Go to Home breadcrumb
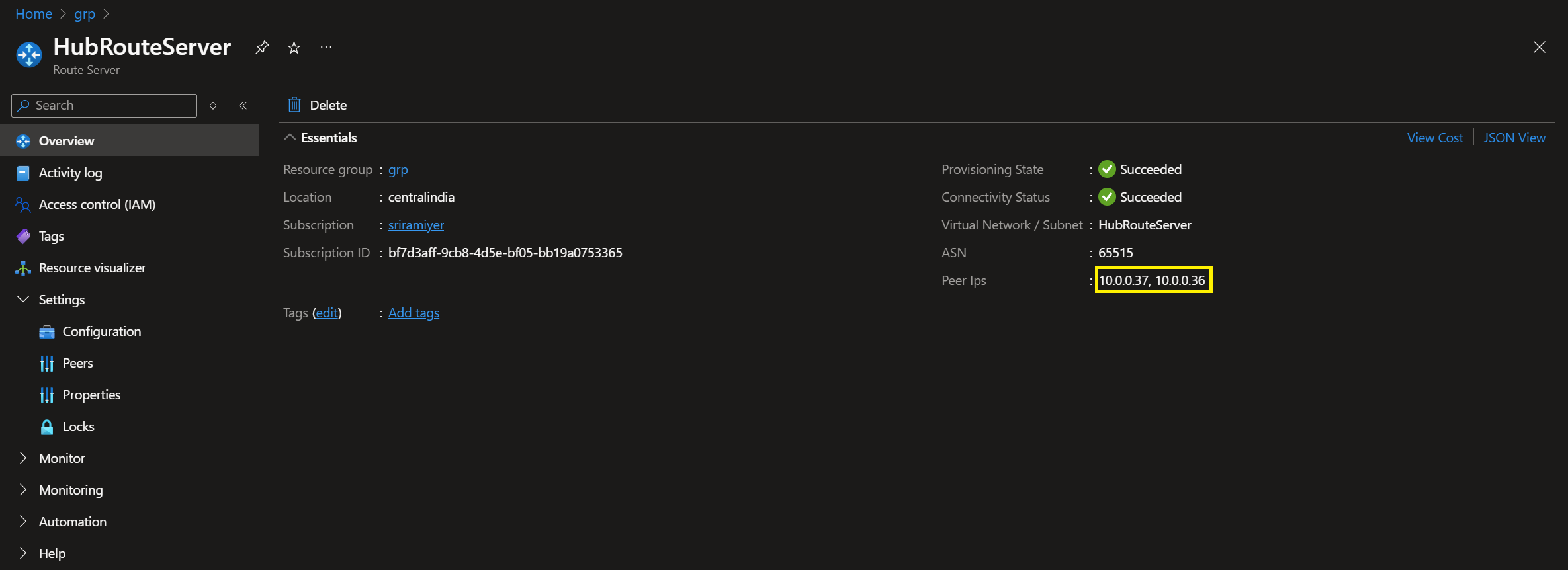Image resolution: width=1568 pixels, height=570 pixels. (x=34, y=14)
